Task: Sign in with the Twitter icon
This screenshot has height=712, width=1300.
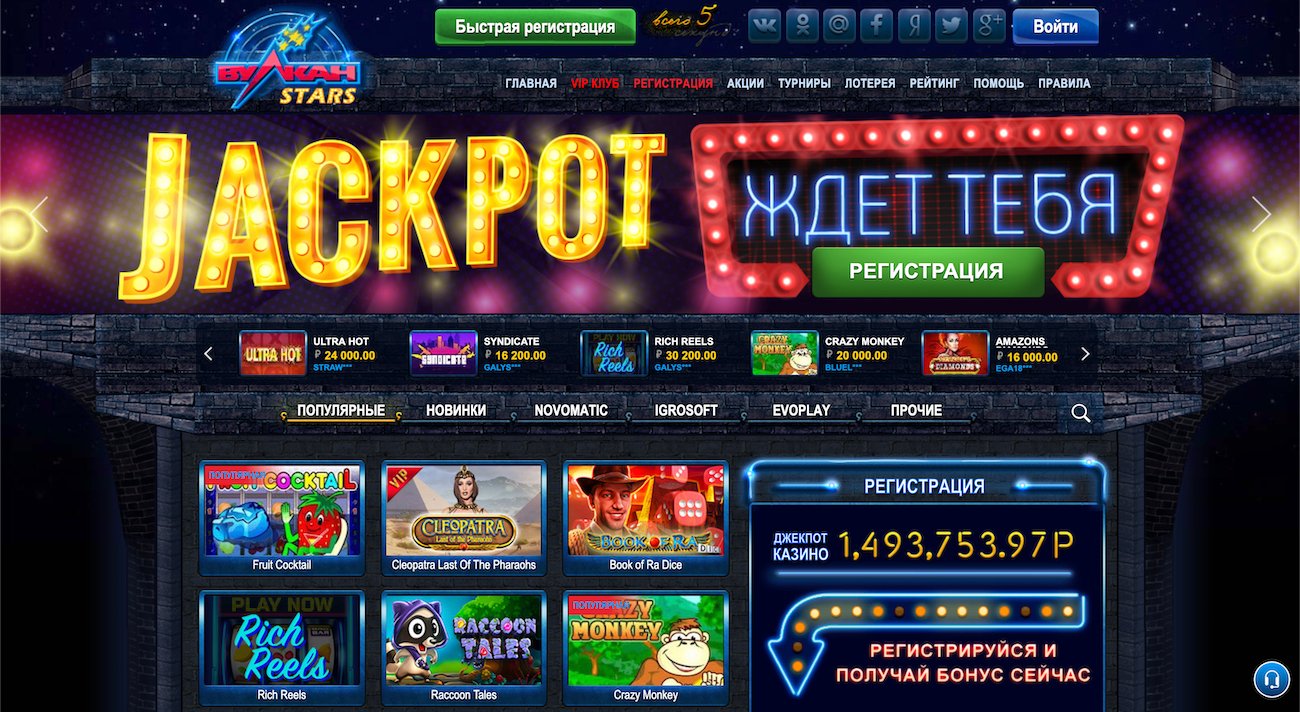Action: pos(951,26)
